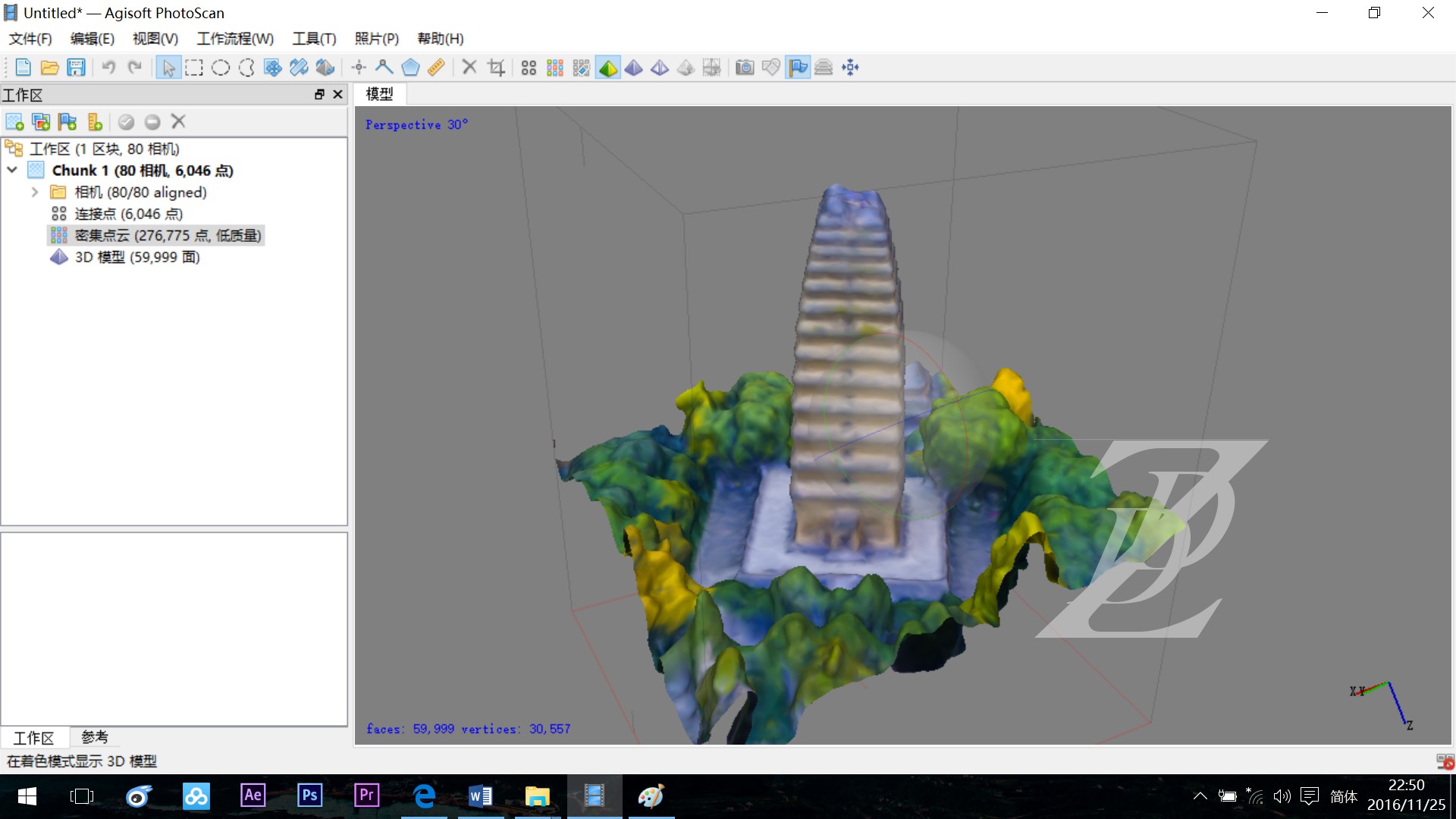Launch After Effects from taskbar
This screenshot has height=819, width=1456.
[x=253, y=795]
